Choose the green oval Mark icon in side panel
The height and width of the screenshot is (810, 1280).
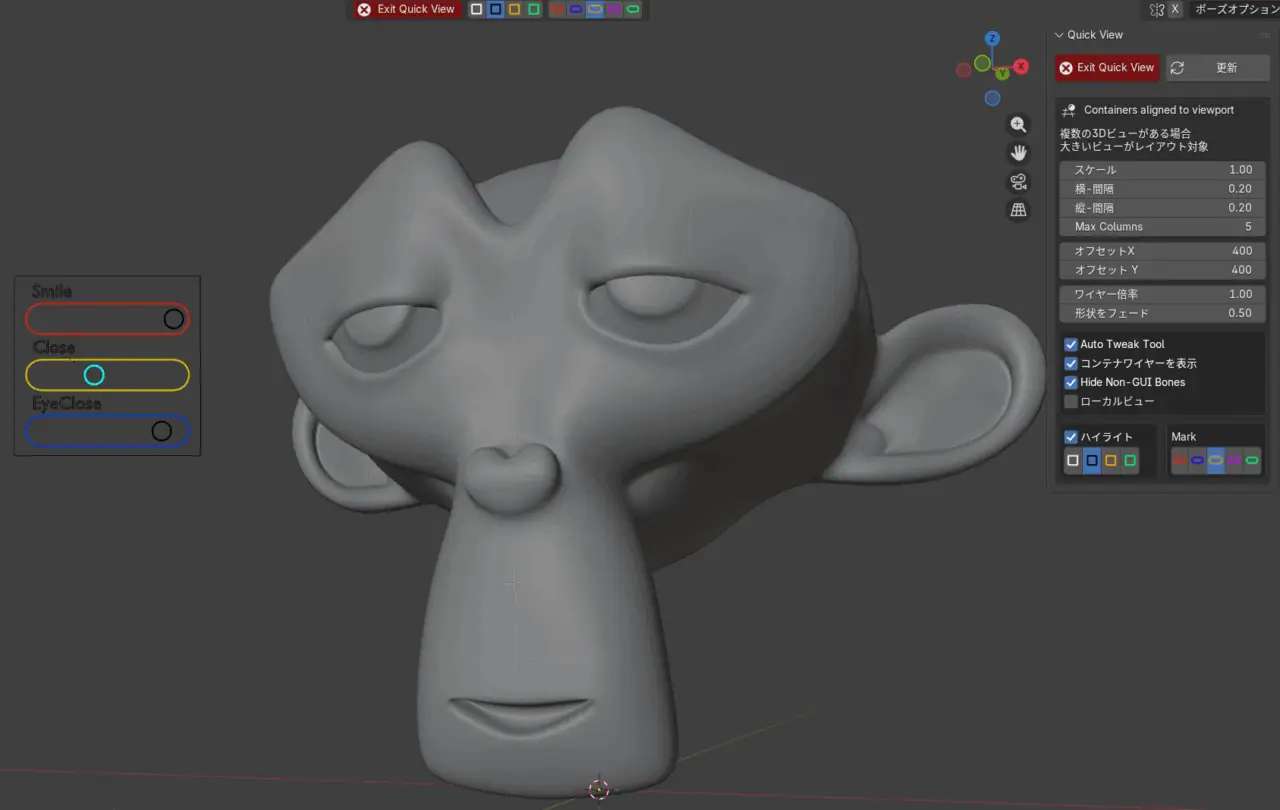[x=1252, y=460]
